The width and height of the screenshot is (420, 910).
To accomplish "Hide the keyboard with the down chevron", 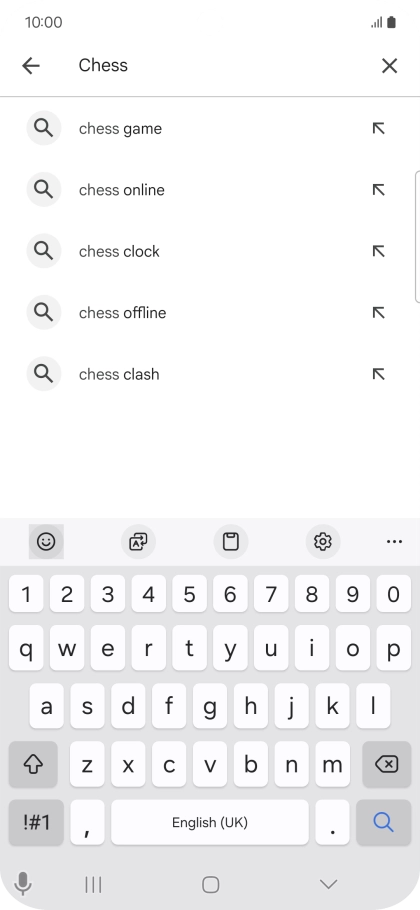I will tap(328, 884).
